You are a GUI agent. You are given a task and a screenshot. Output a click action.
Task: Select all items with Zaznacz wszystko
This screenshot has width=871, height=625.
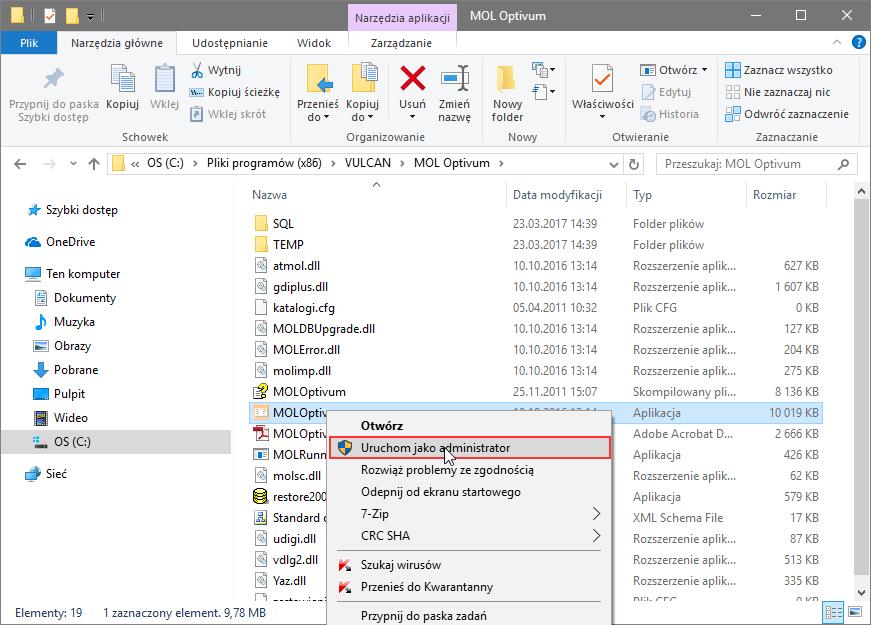(779, 70)
